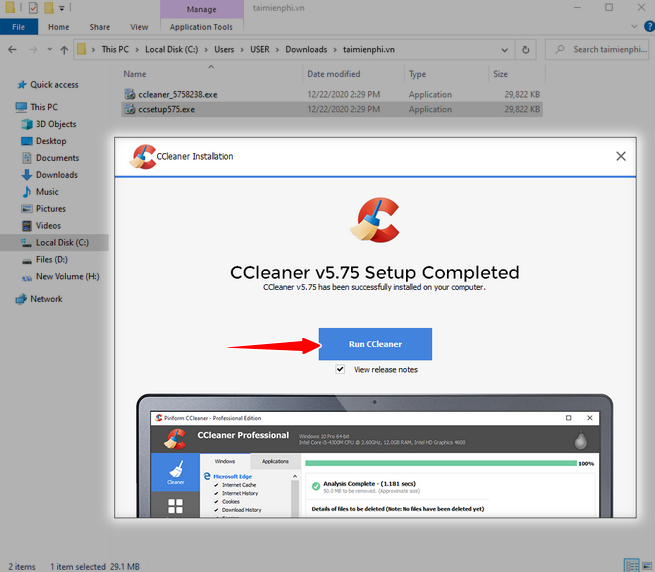Close the CCleaner Installation dialog

click(x=621, y=156)
